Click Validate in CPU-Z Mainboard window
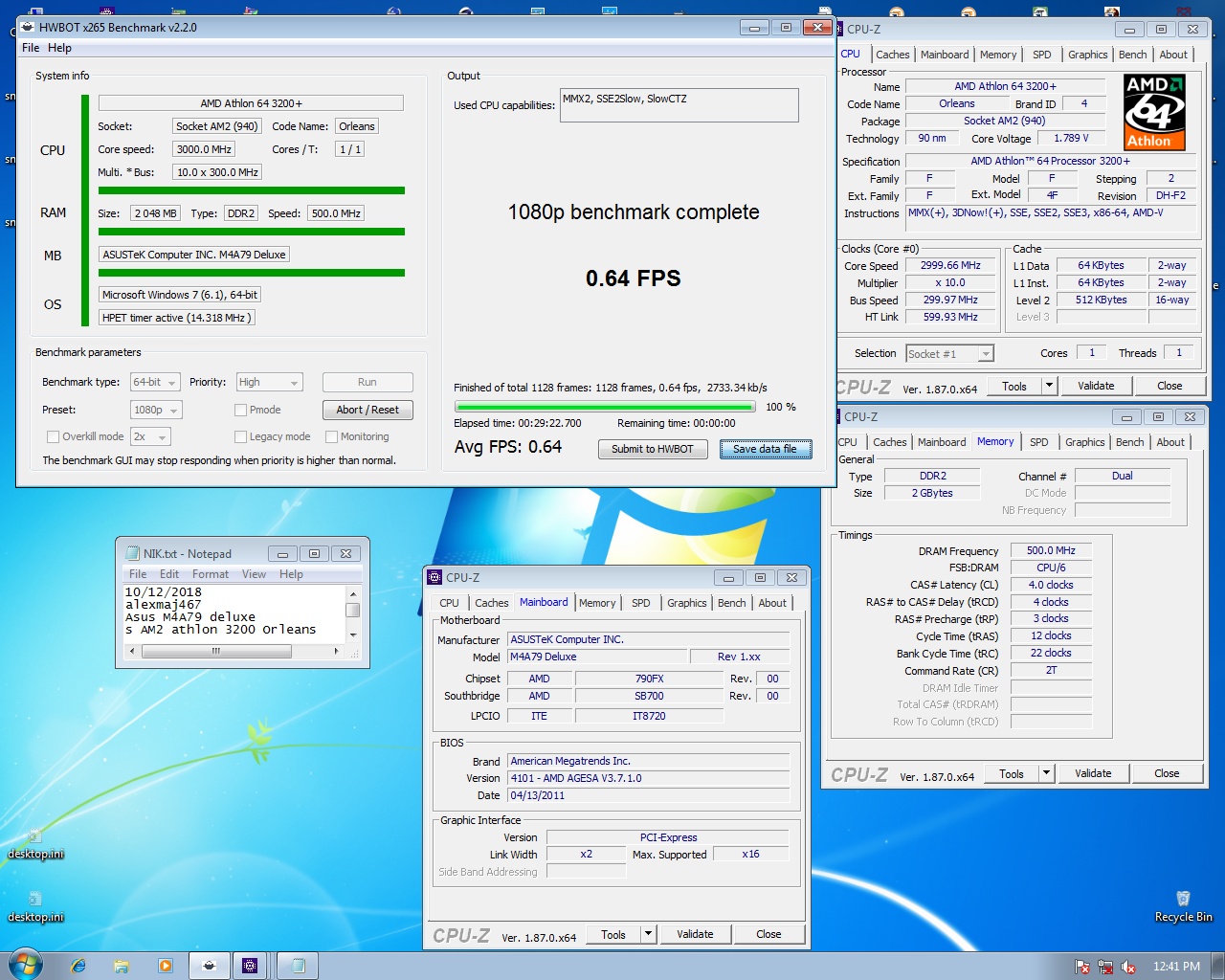 pos(695,934)
